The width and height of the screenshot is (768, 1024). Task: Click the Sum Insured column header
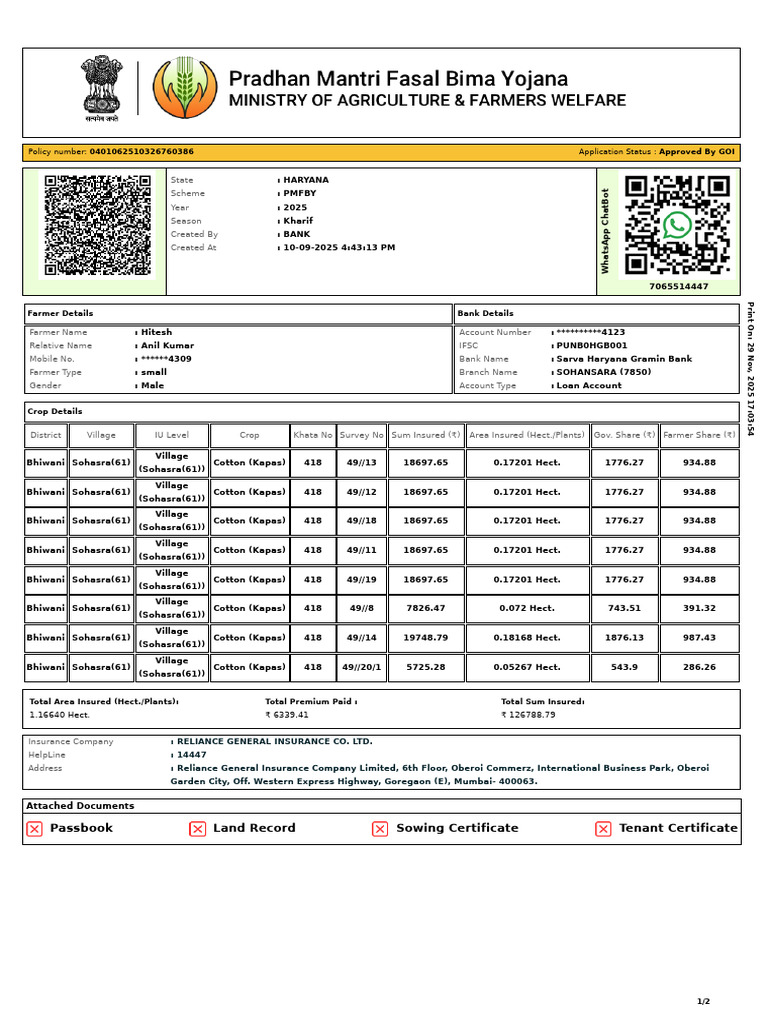tap(426, 435)
